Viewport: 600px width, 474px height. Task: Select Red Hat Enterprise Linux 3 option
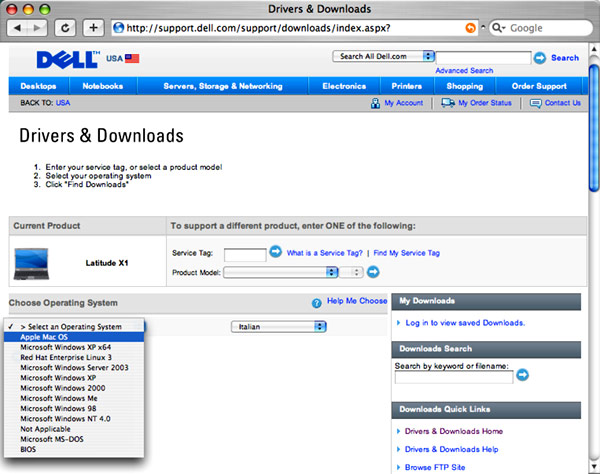(74, 357)
